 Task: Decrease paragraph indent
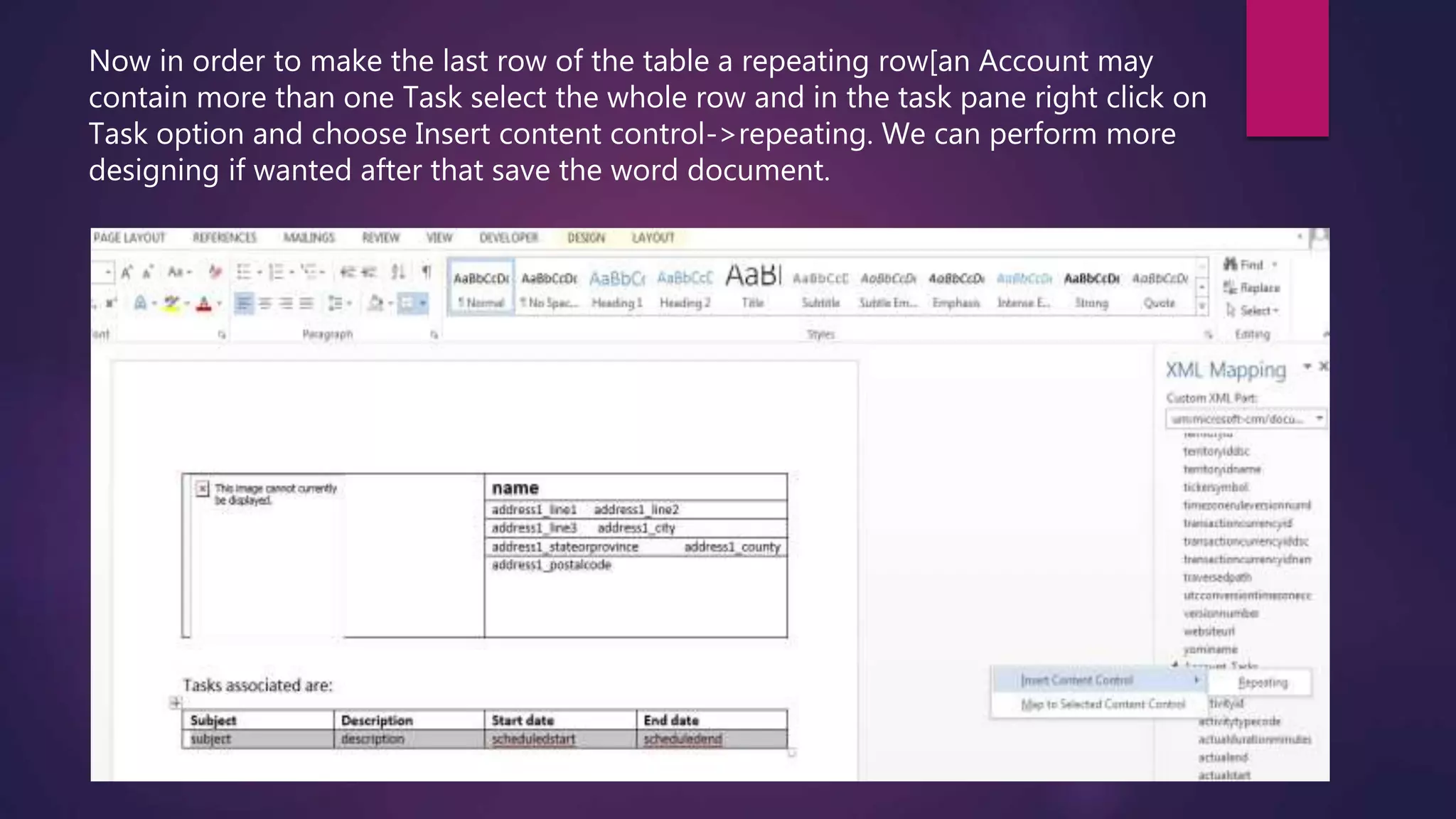pos(347,272)
